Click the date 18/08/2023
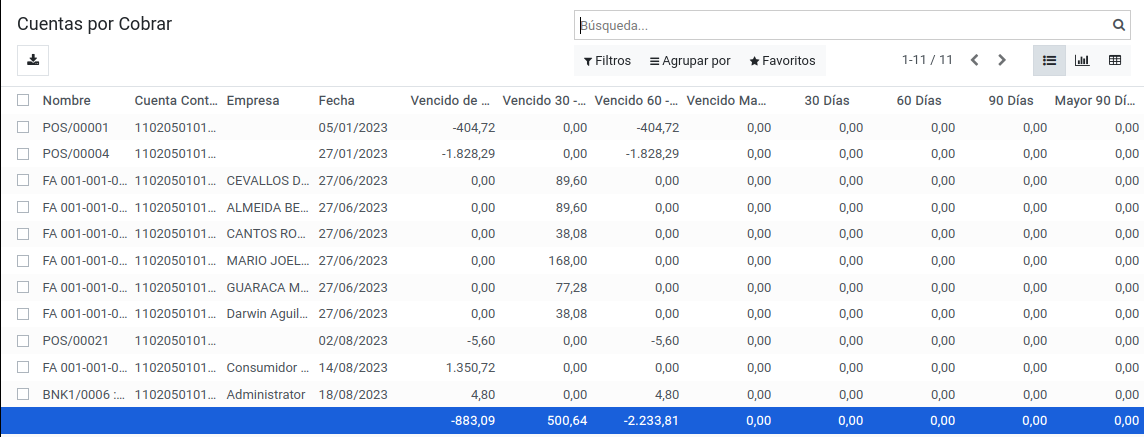1144x437 pixels. (353, 394)
